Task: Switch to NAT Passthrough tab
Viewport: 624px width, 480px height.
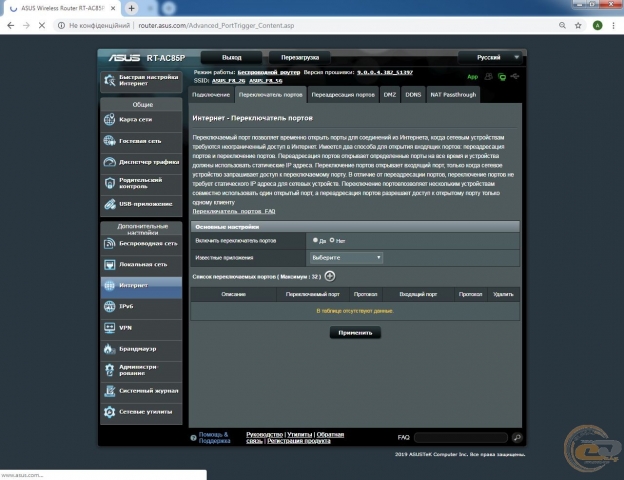Action: 453,95
